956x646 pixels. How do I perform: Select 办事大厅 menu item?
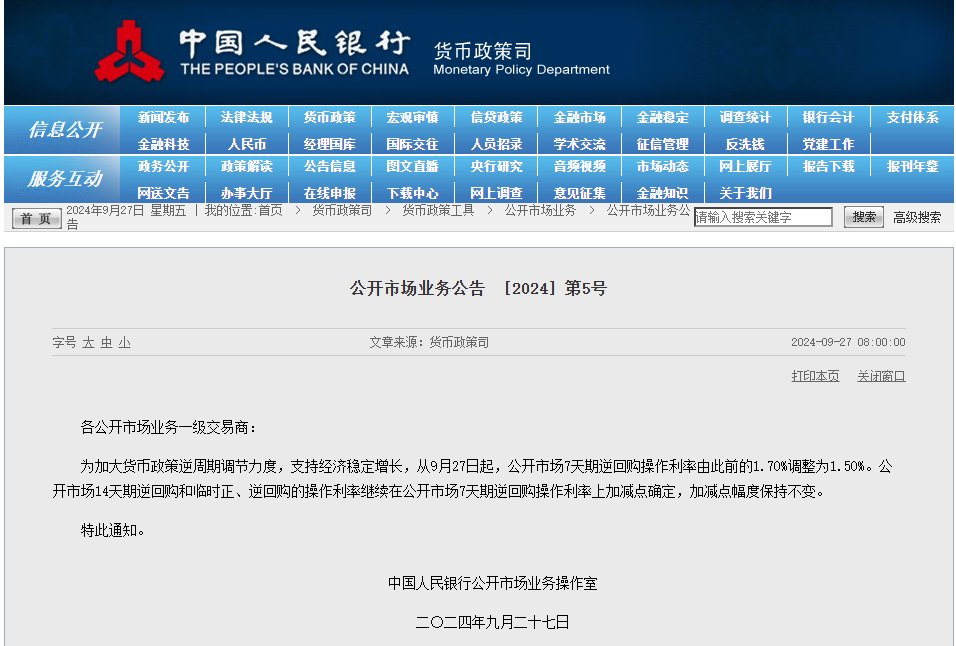246,193
